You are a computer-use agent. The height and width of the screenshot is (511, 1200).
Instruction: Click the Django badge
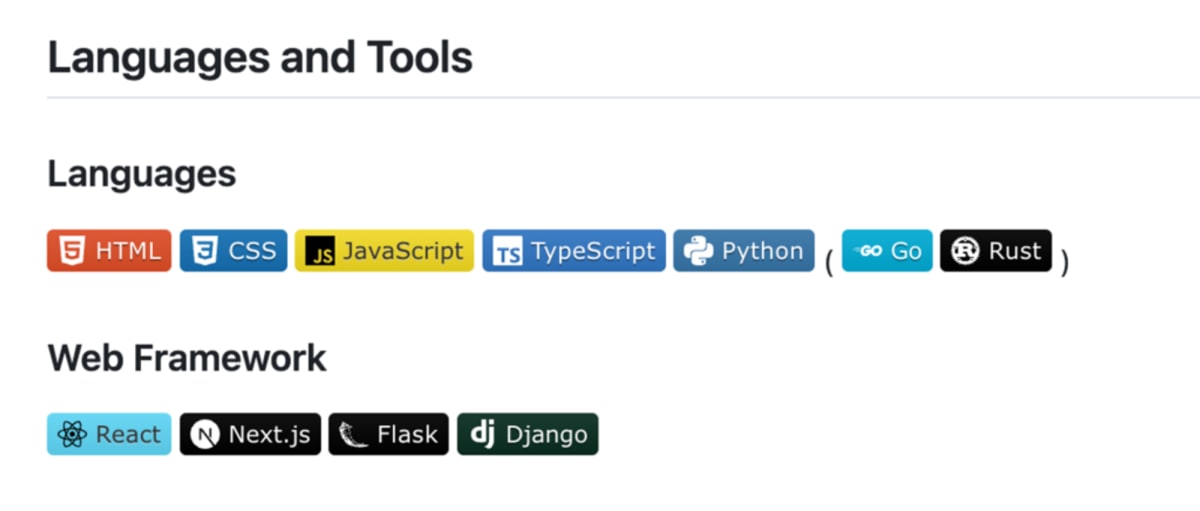[528, 434]
